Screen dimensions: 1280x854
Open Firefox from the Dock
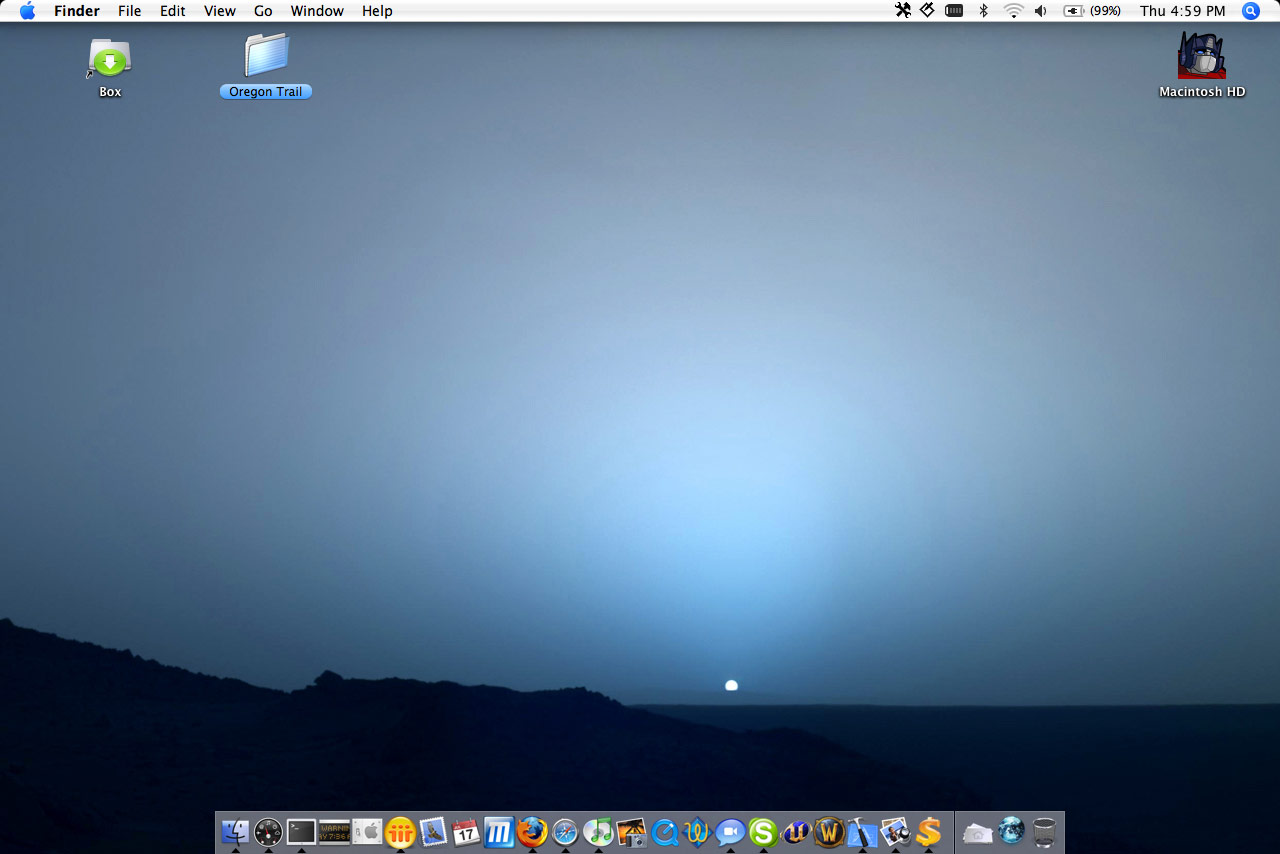(532, 831)
